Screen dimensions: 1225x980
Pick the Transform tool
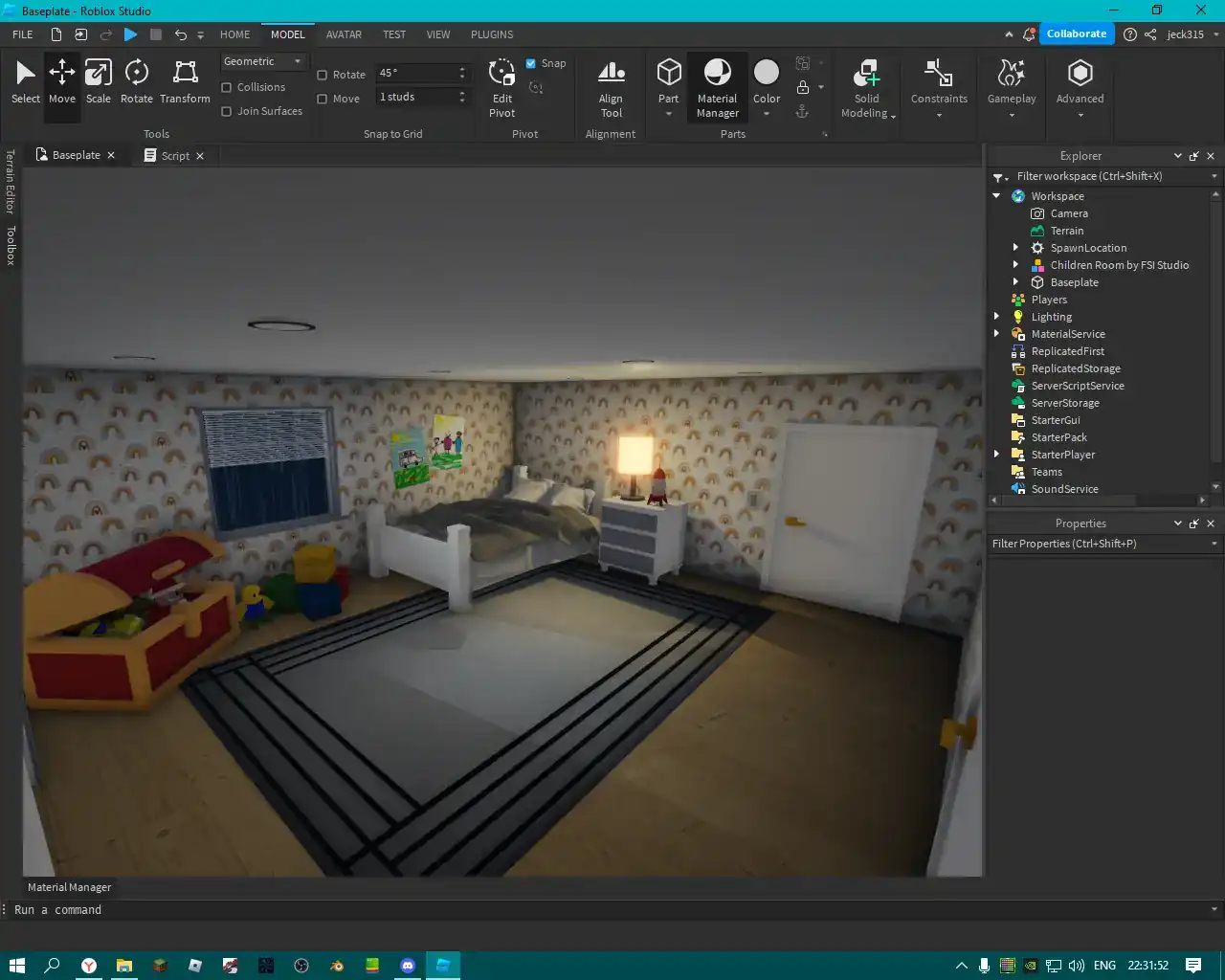tap(185, 81)
